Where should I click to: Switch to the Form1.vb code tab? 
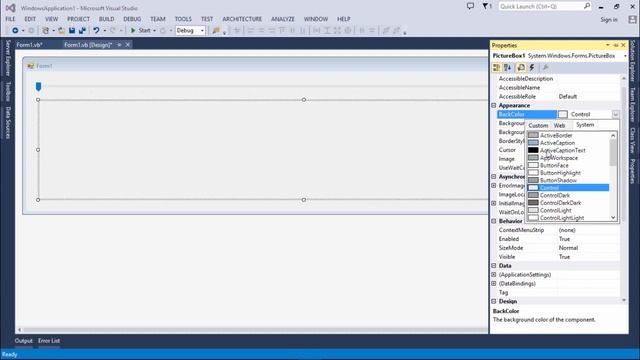pos(29,45)
